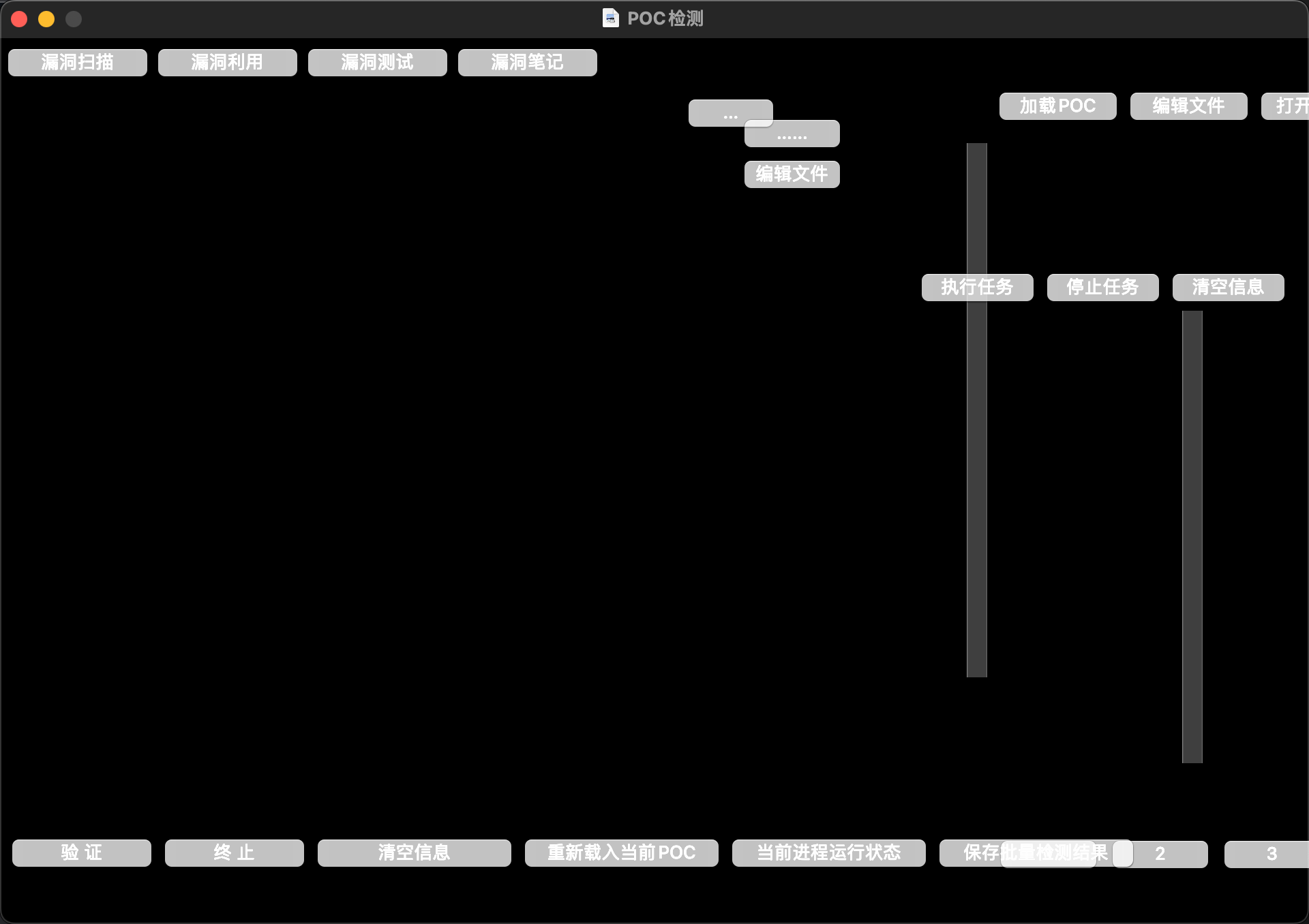The width and height of the screenshot is (1309, 924).
Task: Go to the 漏洞笔记 tab
Action: pyautogui.click(x=527, y=63)
